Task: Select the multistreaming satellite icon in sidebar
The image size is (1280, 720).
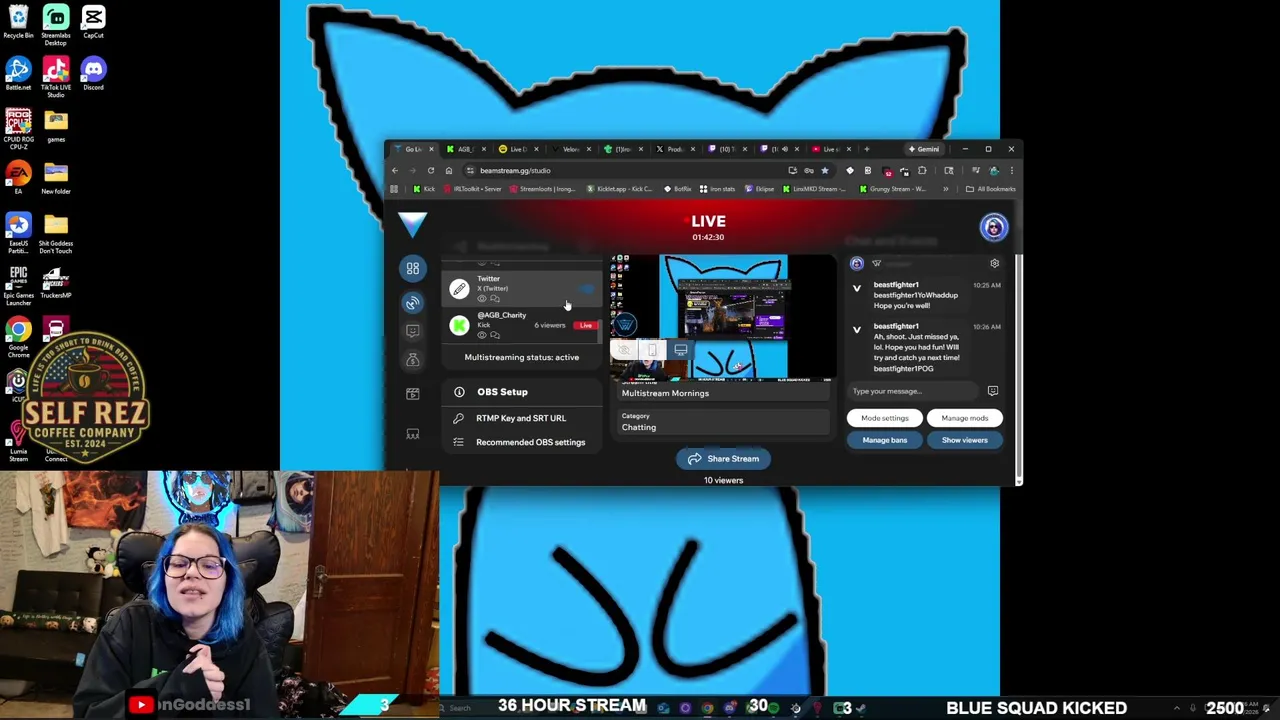Action: 412,302
